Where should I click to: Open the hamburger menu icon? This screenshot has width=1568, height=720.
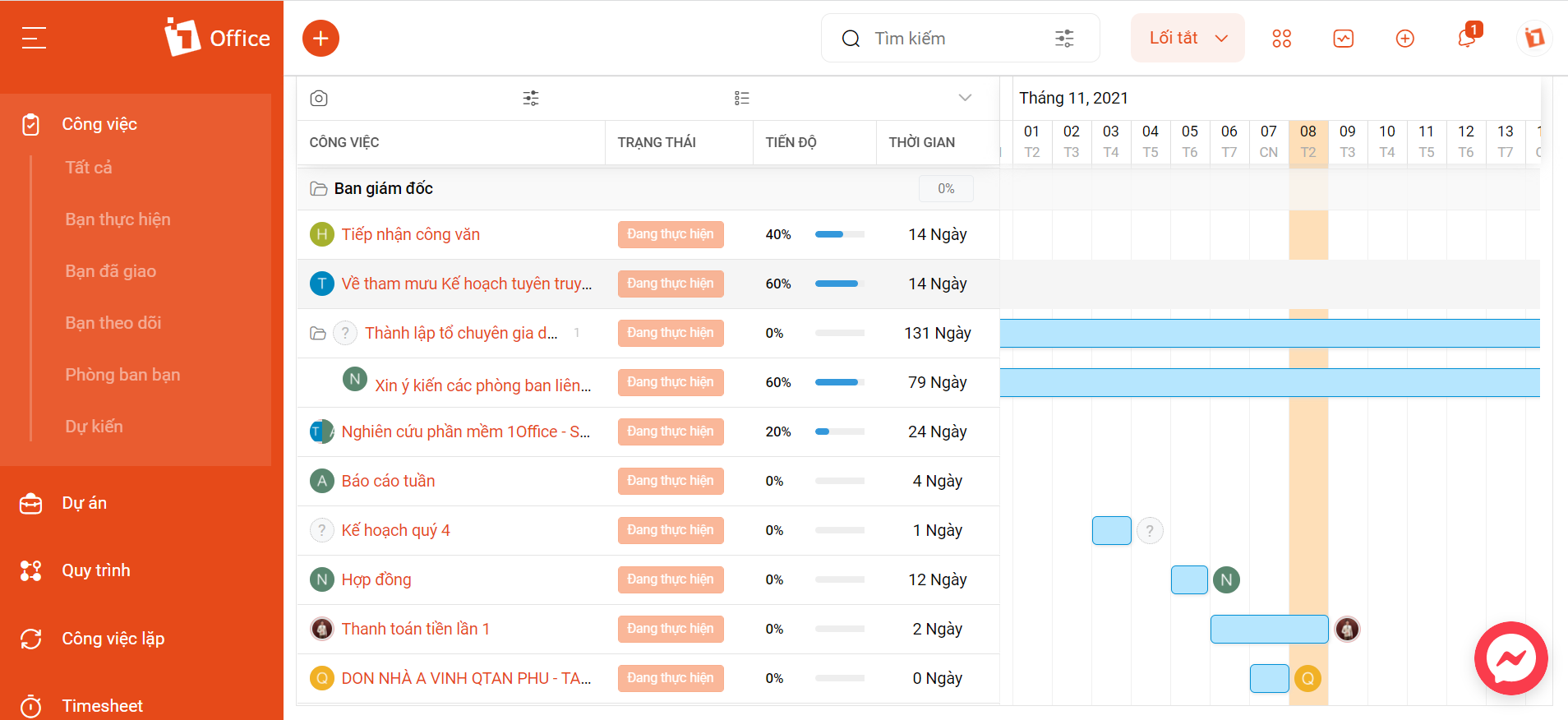(34, 38)
